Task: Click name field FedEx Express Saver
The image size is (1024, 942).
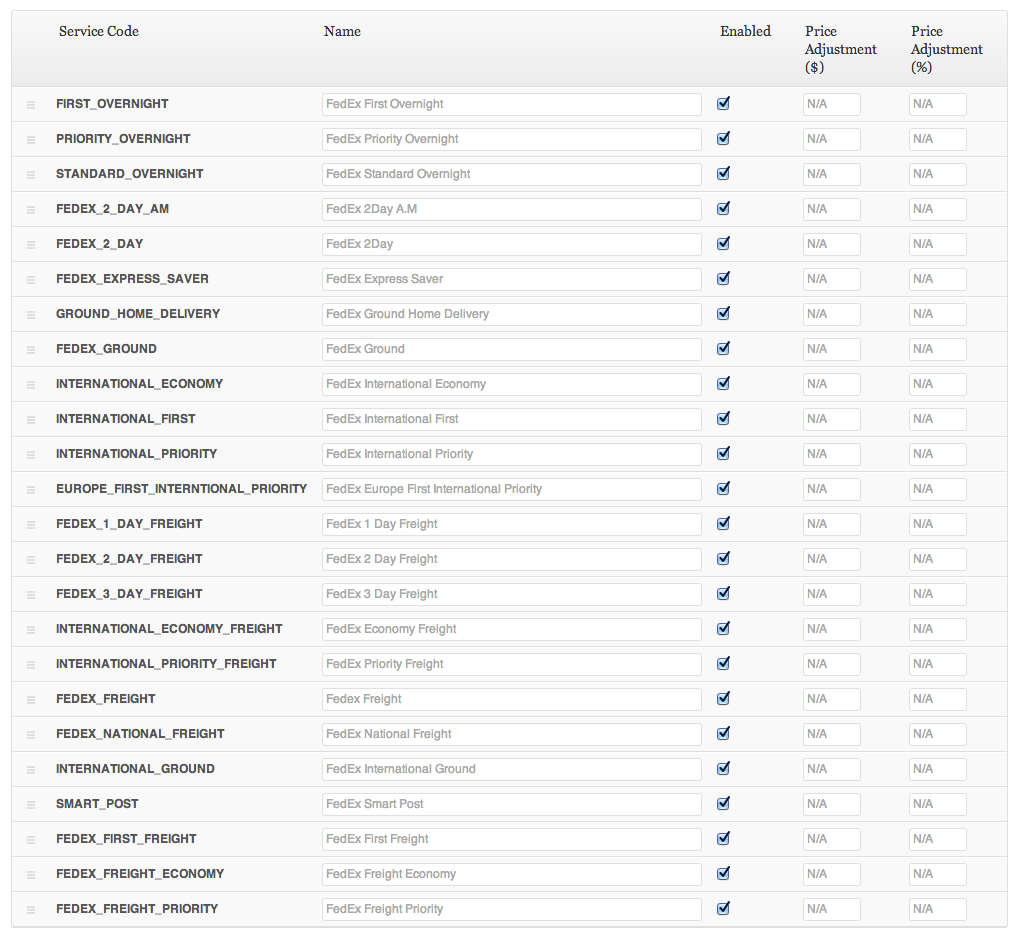Action: (x=511, y=280)
